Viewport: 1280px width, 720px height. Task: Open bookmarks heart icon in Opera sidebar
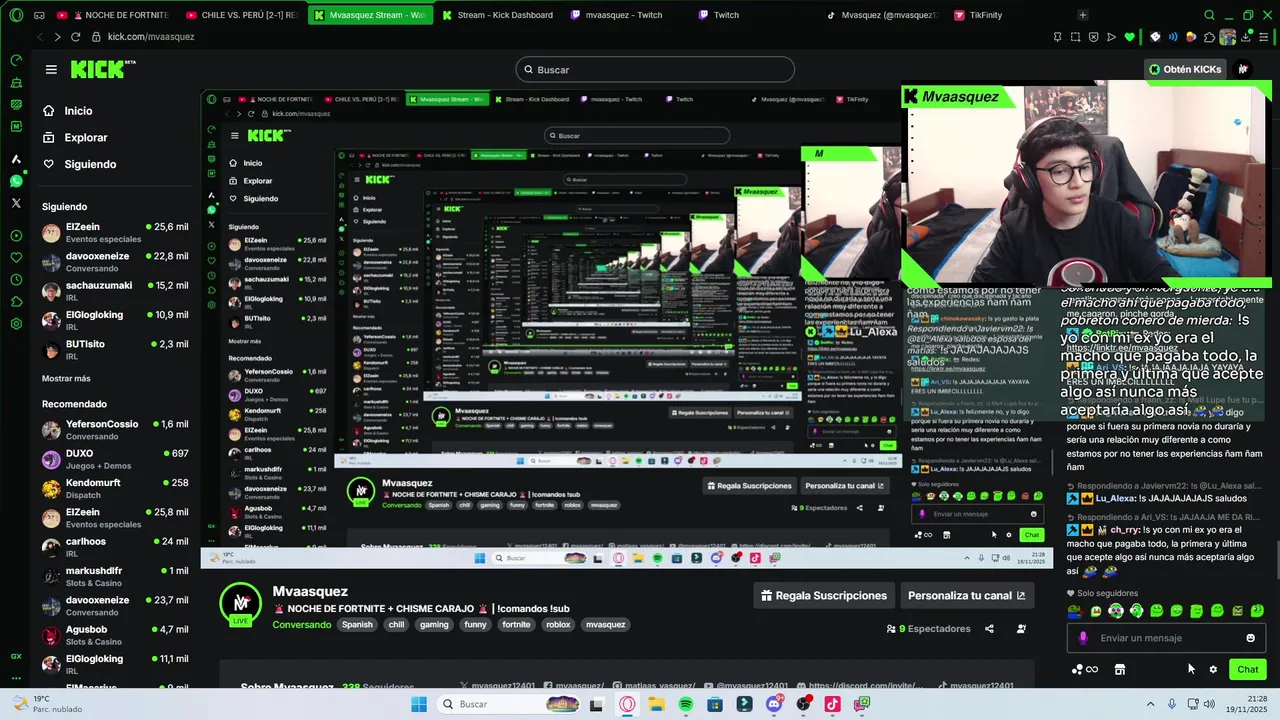coord(16,258)
